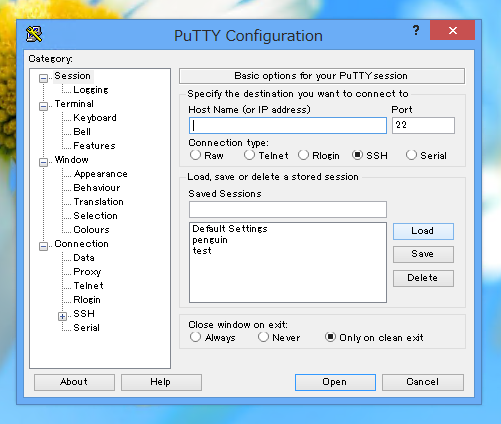Open the Window category
501x424 pixels.
72,160
